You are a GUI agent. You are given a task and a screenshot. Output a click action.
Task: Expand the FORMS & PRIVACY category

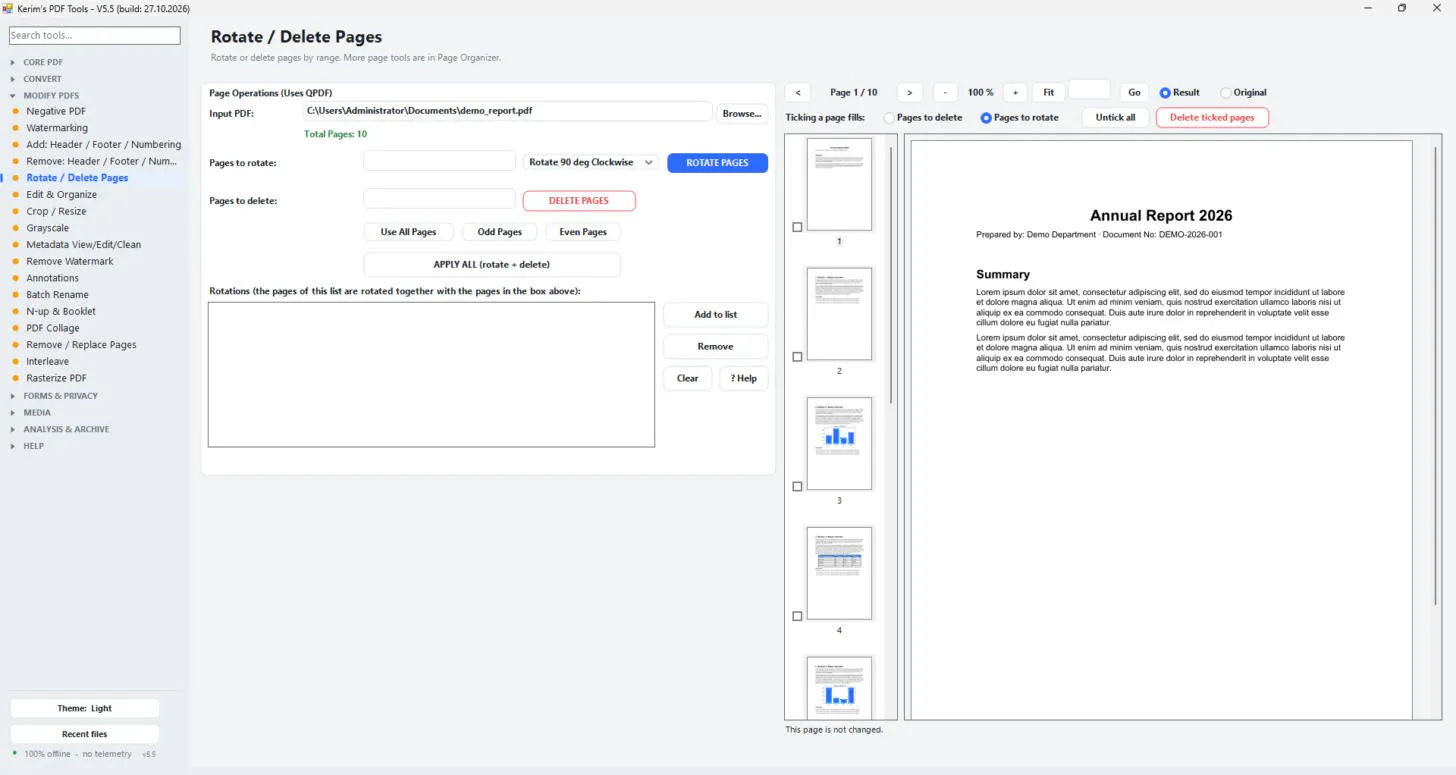60,396
